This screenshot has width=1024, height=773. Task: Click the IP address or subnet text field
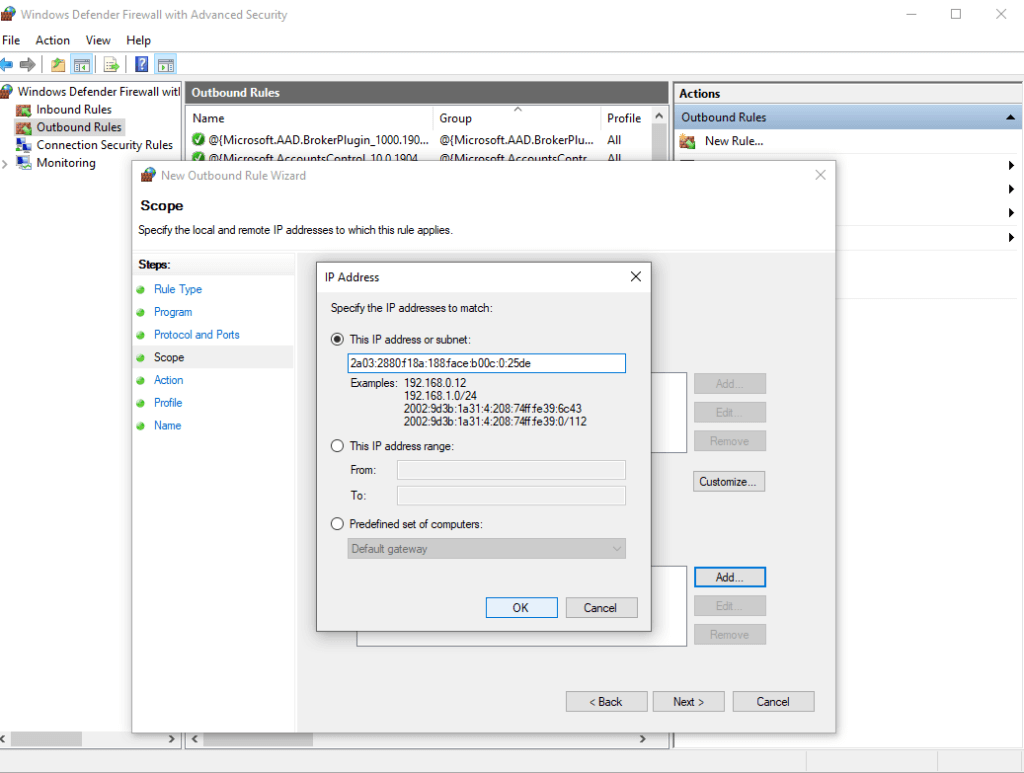pyautogui.click(x=487, y=363)
